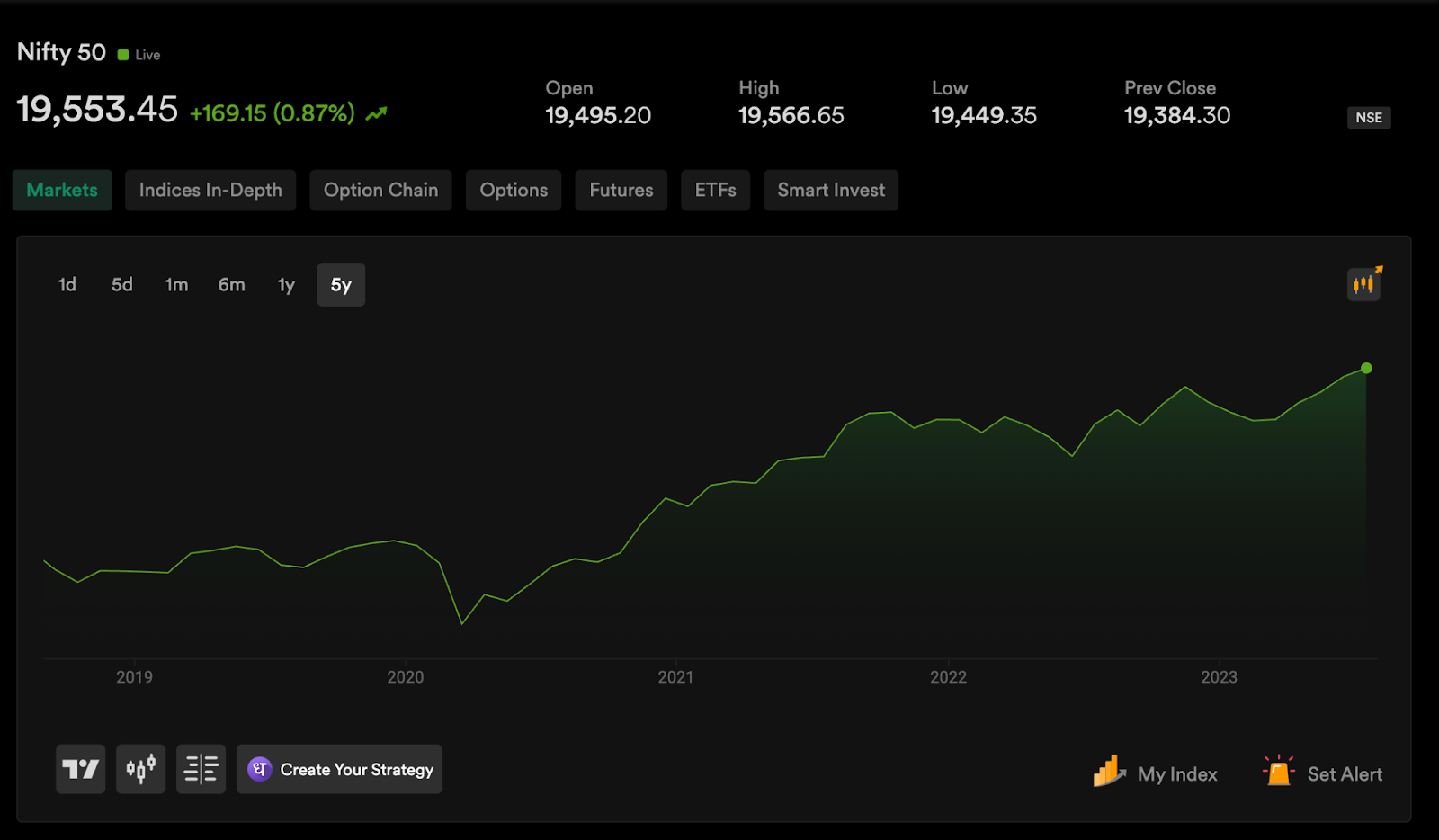The image size is (1439, 840).
Task: Click the 2022 axis label
Action: pyautogui.click(x=949, y=677)
